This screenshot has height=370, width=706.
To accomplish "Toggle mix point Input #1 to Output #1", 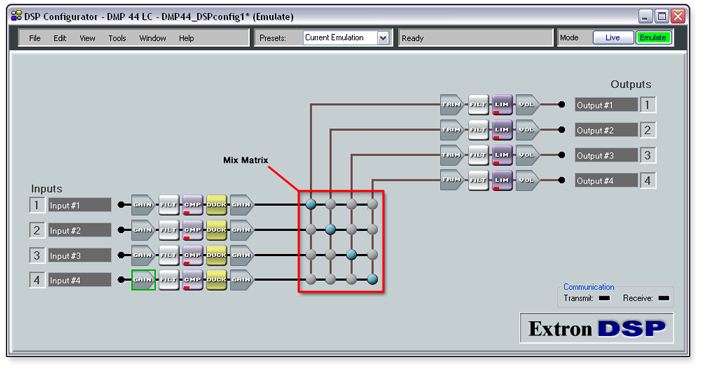I will coord(311,204).
